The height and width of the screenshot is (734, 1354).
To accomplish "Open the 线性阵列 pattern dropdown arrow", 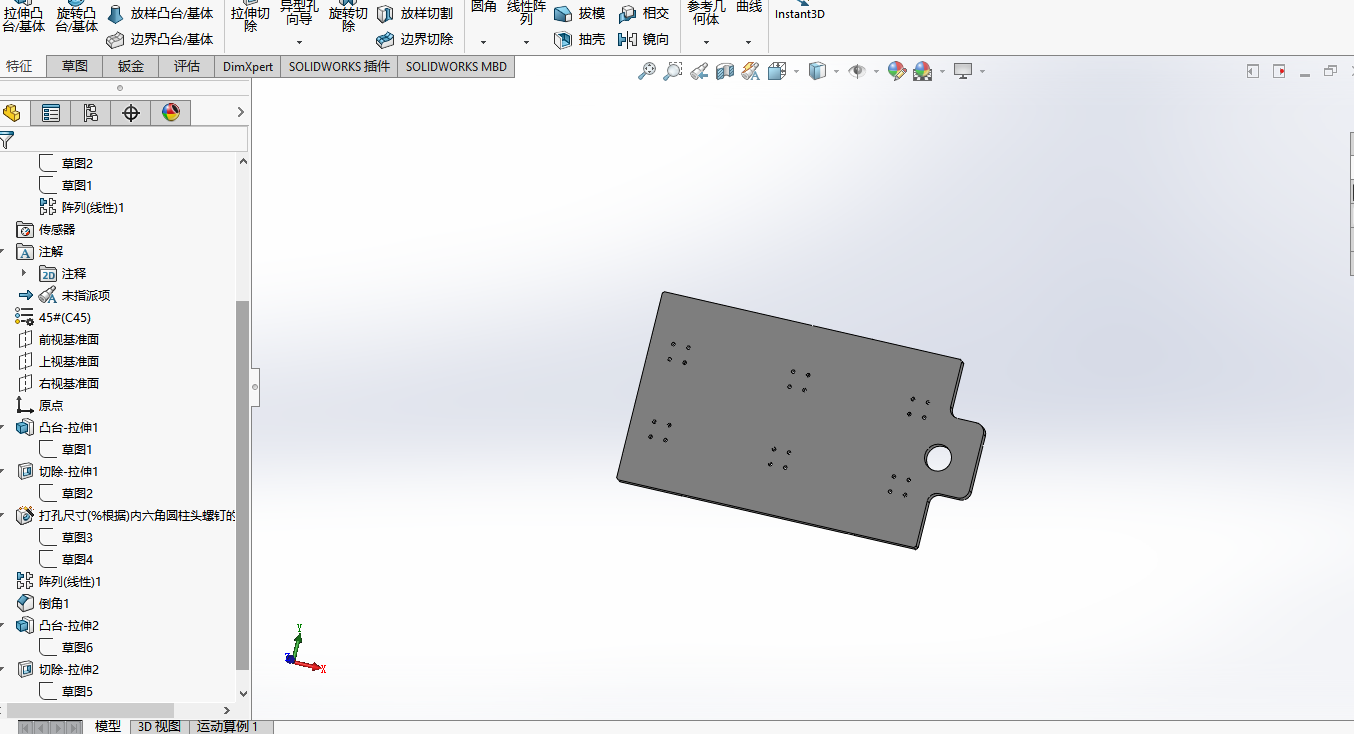I will (526, 43).
